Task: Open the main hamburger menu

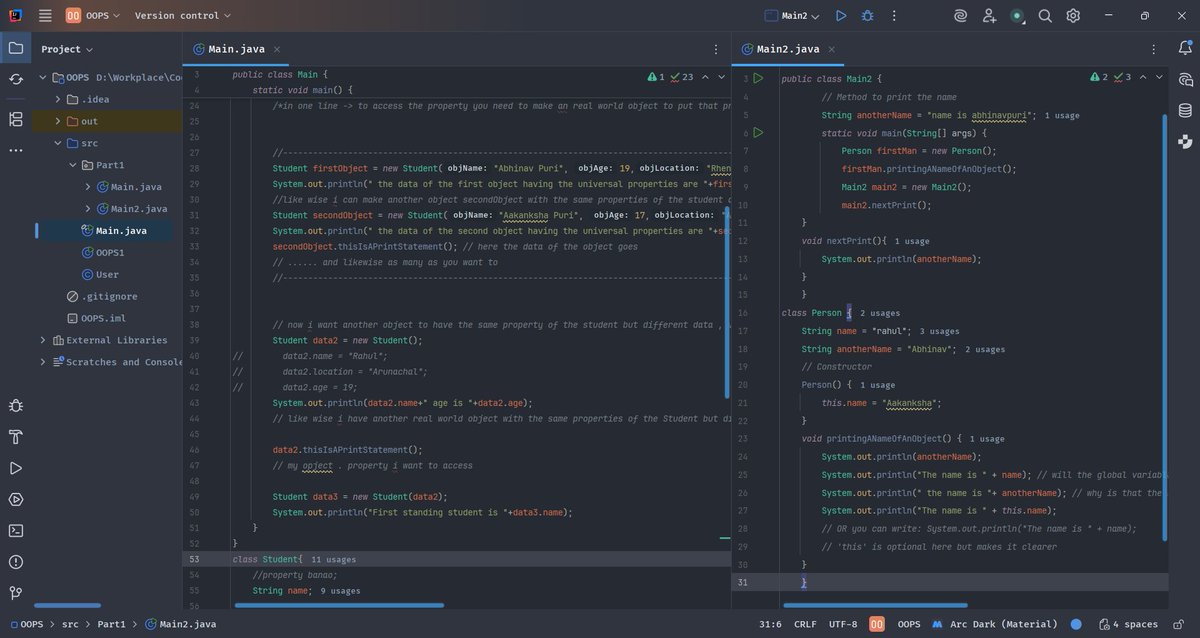Action: (x=45, y=16)
